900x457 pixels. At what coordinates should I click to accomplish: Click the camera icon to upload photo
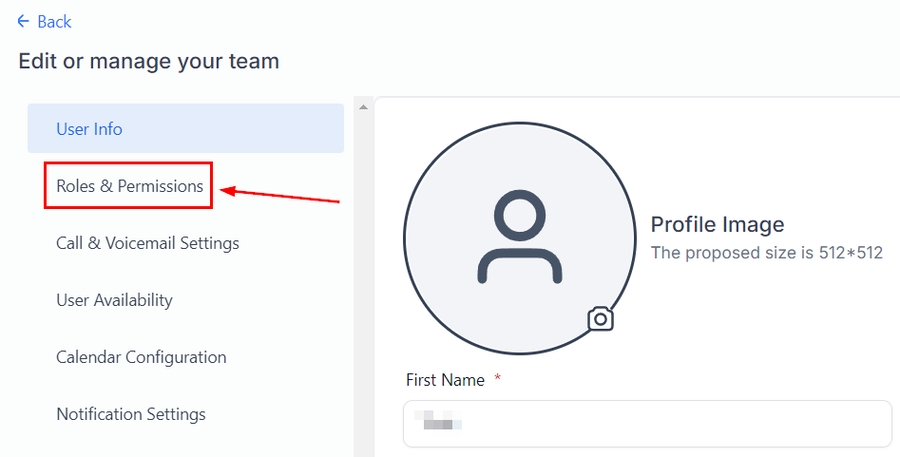point(600,319)
